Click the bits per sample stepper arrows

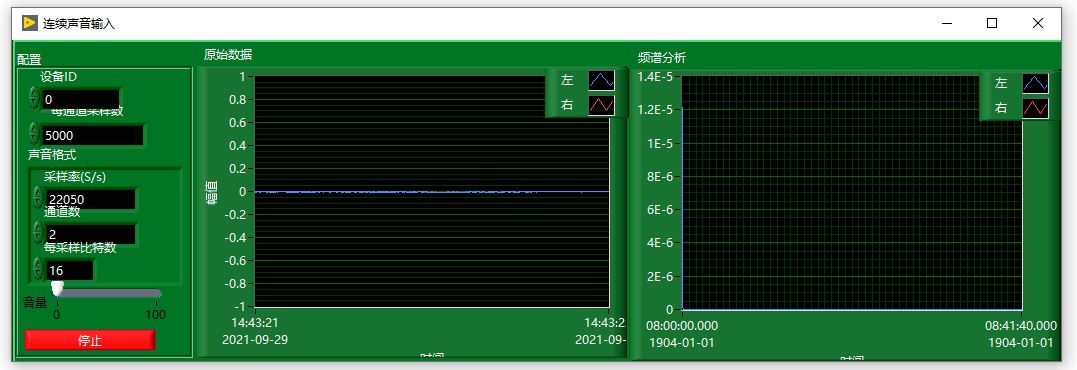[x=38, y=268]
